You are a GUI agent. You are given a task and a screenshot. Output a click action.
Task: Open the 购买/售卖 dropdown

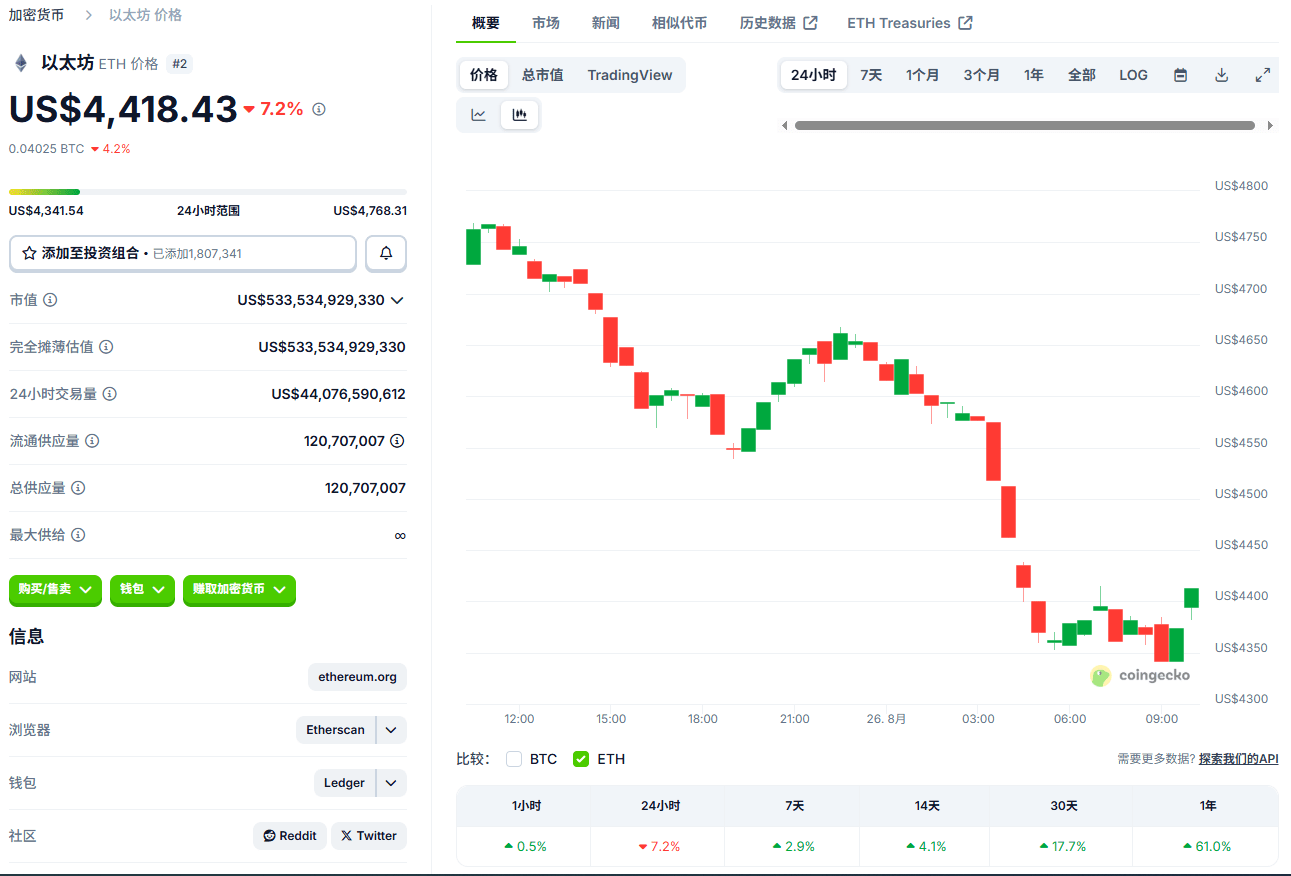tap(55, 590)
